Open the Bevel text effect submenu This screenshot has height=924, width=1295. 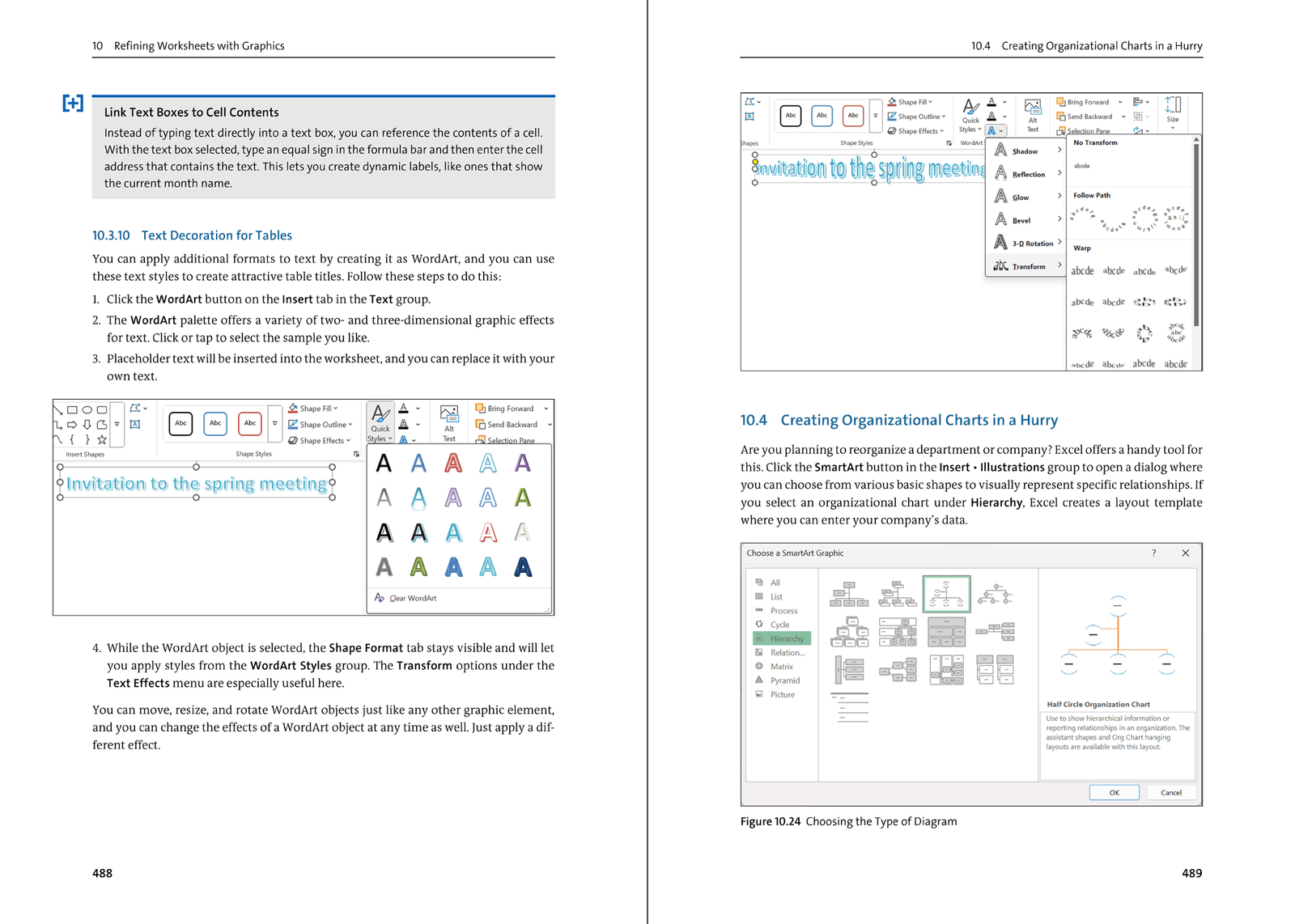coord(1025,220)
